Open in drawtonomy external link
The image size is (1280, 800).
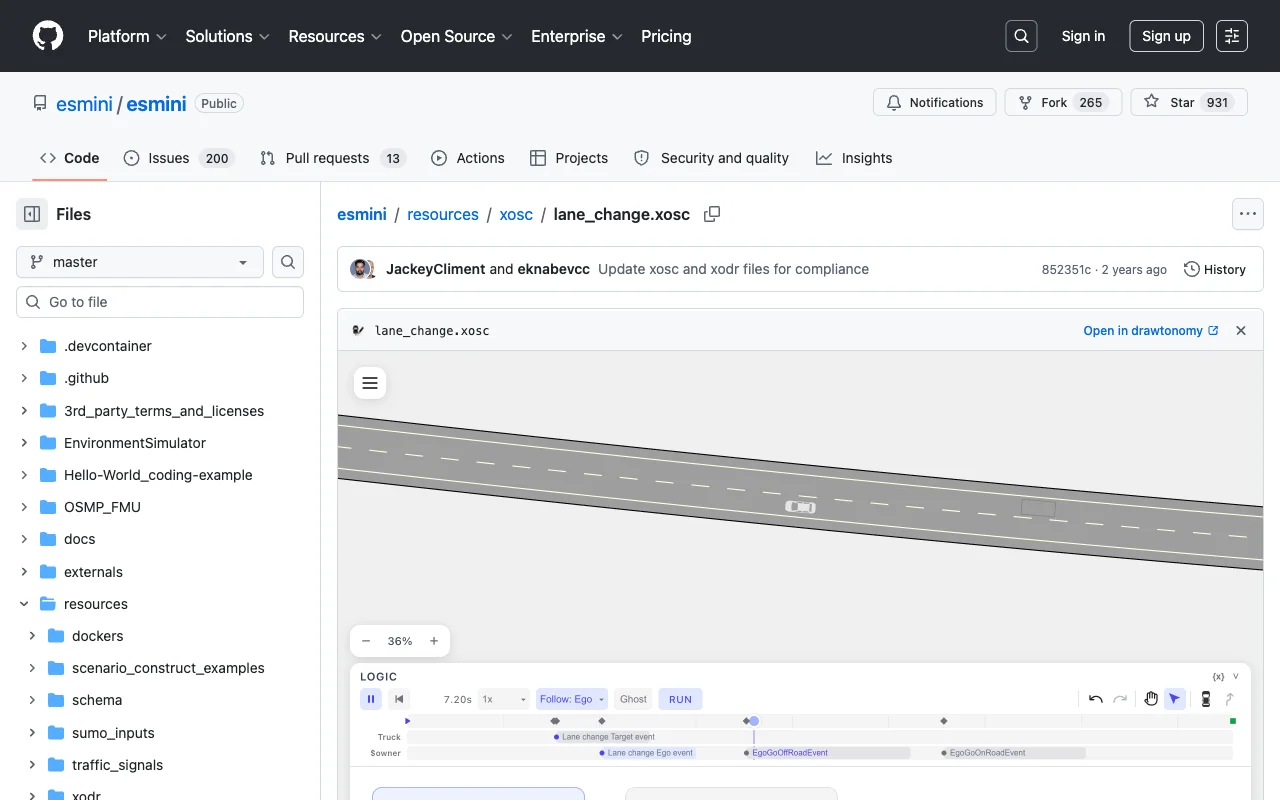1151,330
